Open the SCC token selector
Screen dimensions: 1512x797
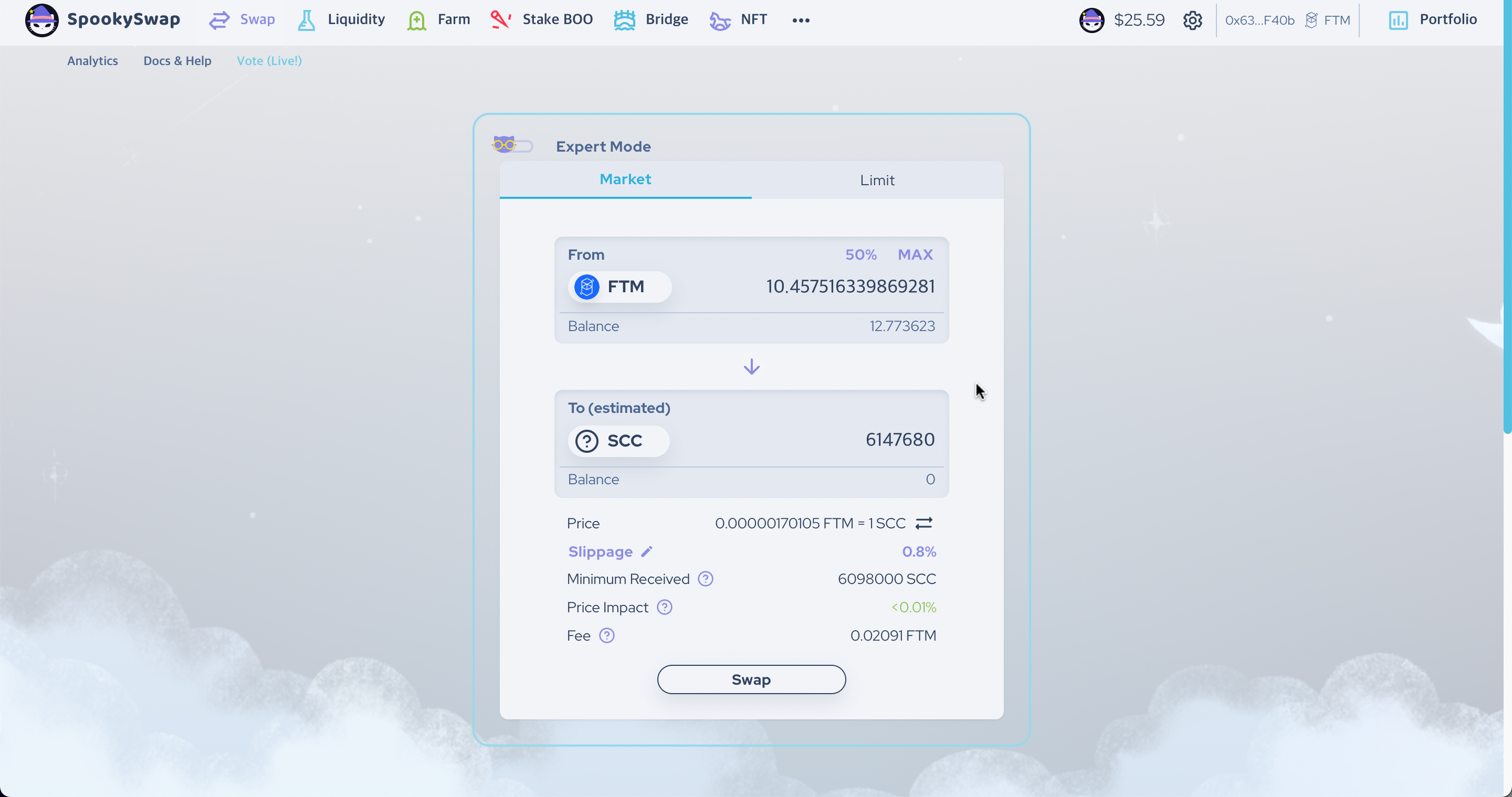(x=618, y=440)
